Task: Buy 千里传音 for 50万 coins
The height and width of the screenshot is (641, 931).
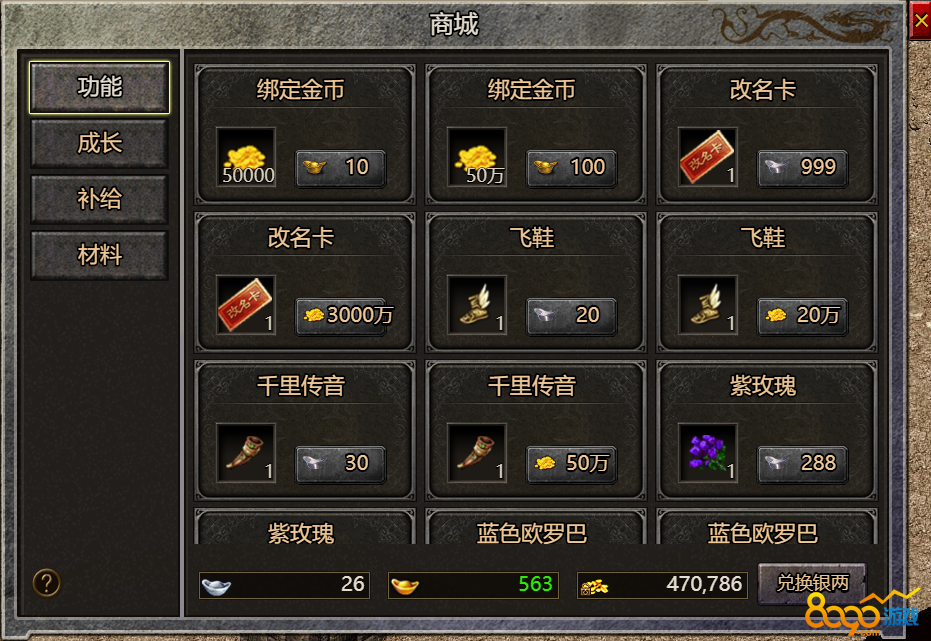Action: 571,464
